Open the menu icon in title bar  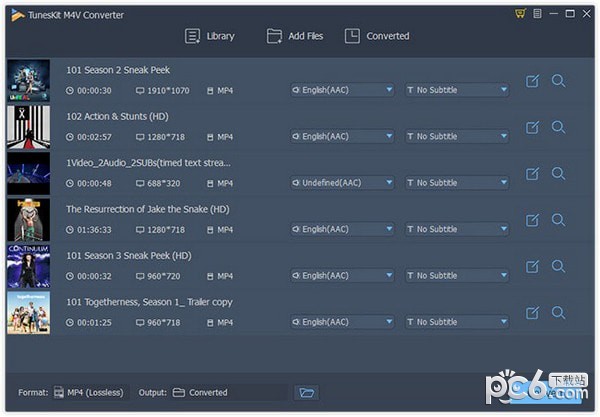pyautogui.click(x=537, y=14)
